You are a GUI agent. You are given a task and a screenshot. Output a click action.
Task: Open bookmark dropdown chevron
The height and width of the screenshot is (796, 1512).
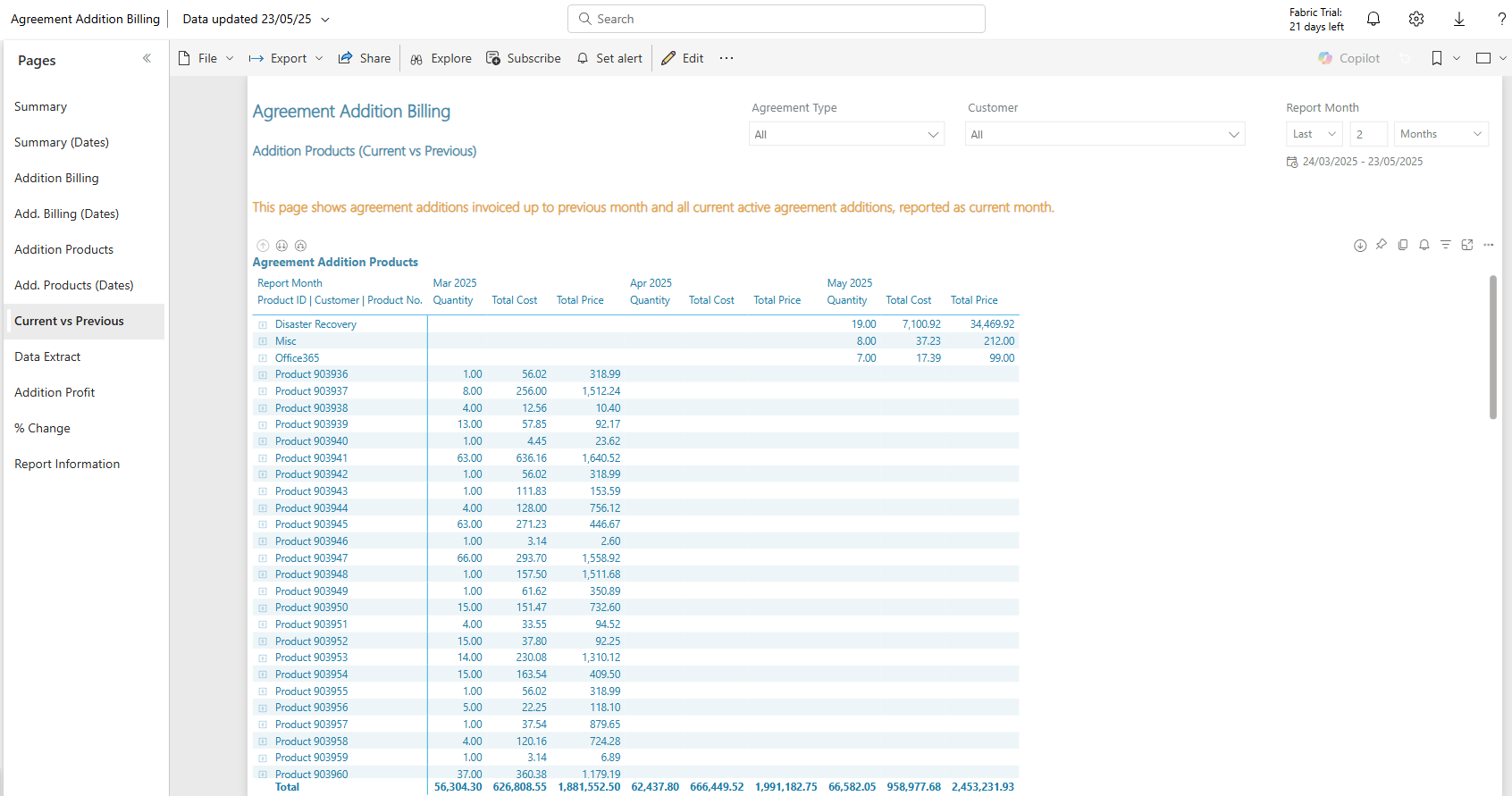1457,58
